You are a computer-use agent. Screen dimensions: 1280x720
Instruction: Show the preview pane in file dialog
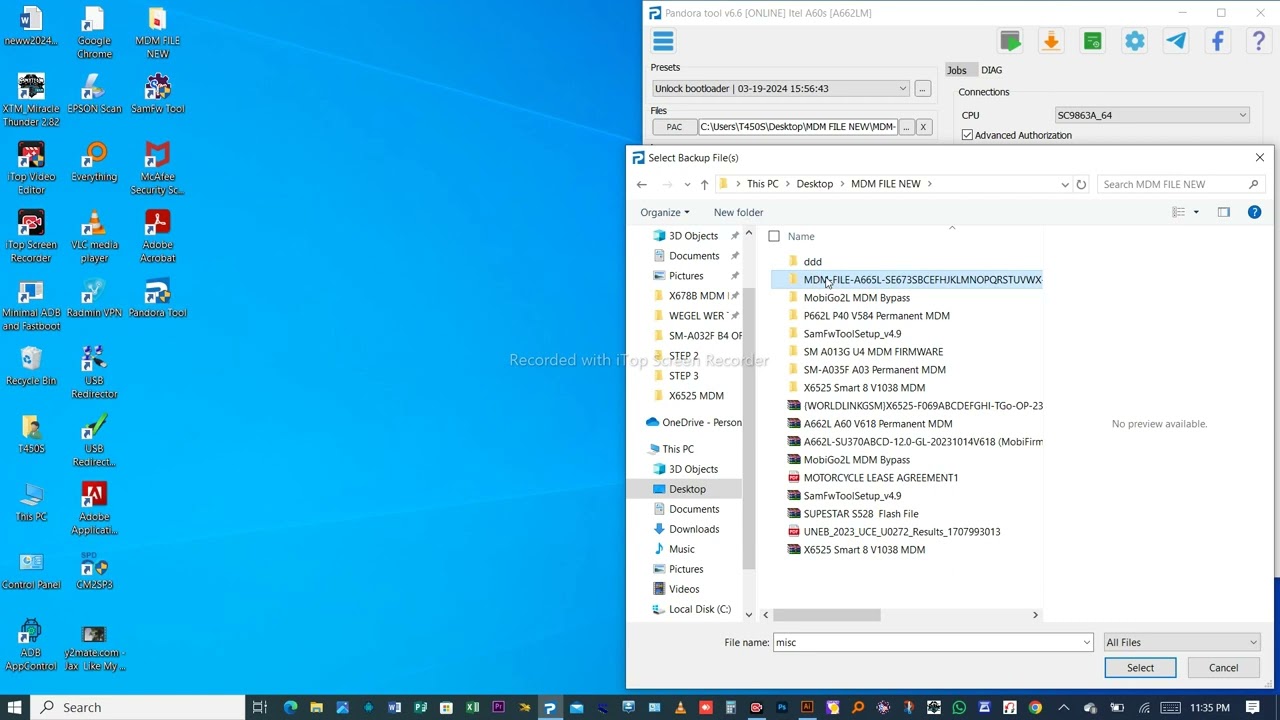(x=1223, y=212)
